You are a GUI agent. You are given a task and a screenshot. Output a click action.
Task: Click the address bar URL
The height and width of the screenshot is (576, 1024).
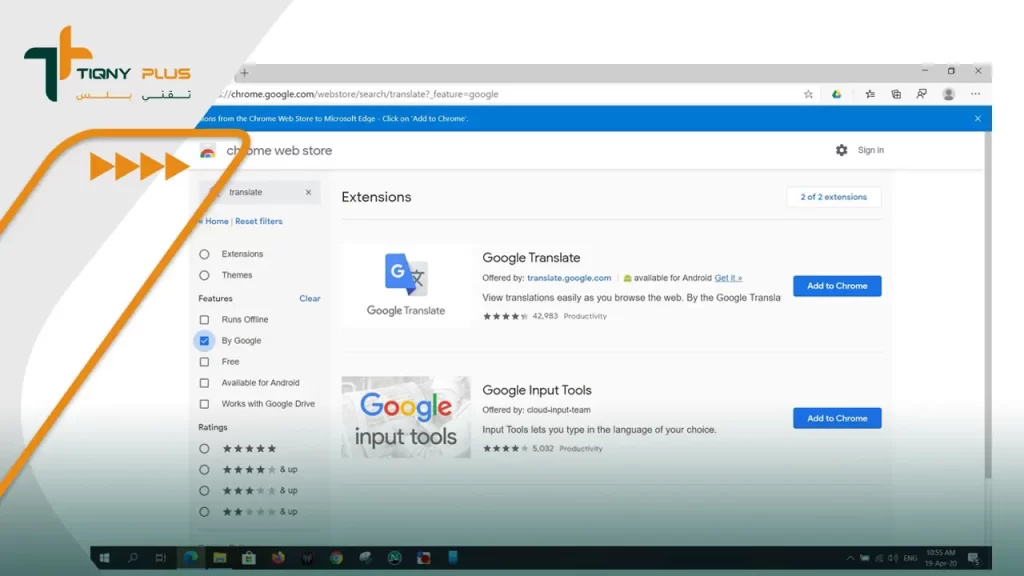click(x=358, y=94)
